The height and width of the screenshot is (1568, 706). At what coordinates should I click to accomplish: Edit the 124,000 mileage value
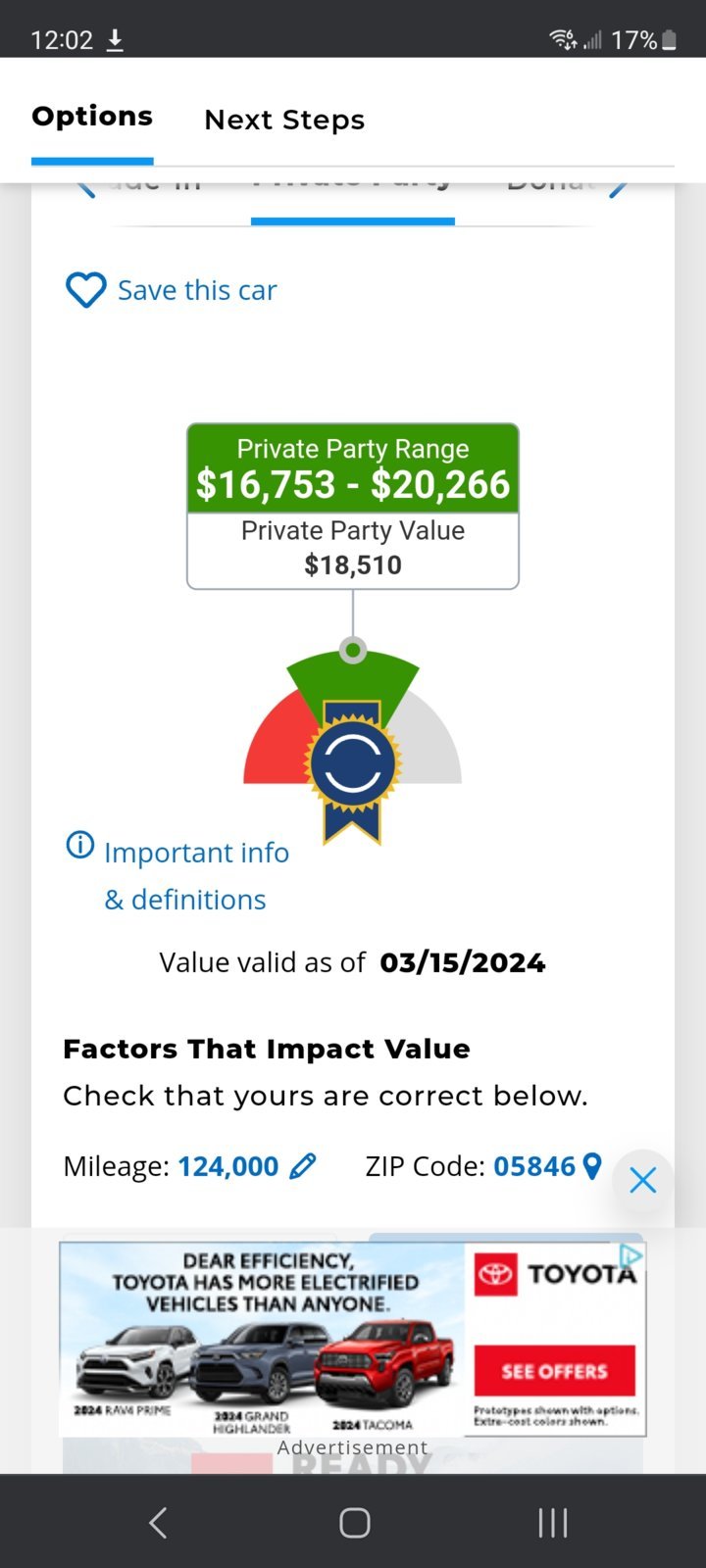(x=228, y=1165)
